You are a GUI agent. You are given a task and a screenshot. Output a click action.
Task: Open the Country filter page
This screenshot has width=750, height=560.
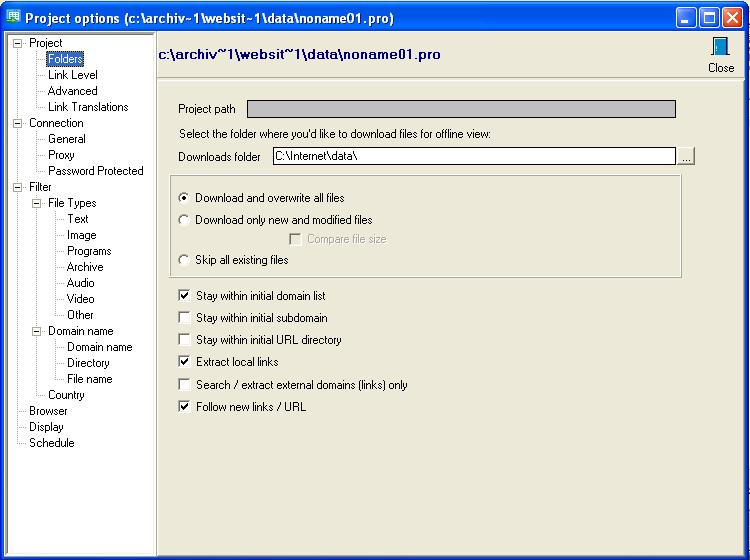point(66,395)
